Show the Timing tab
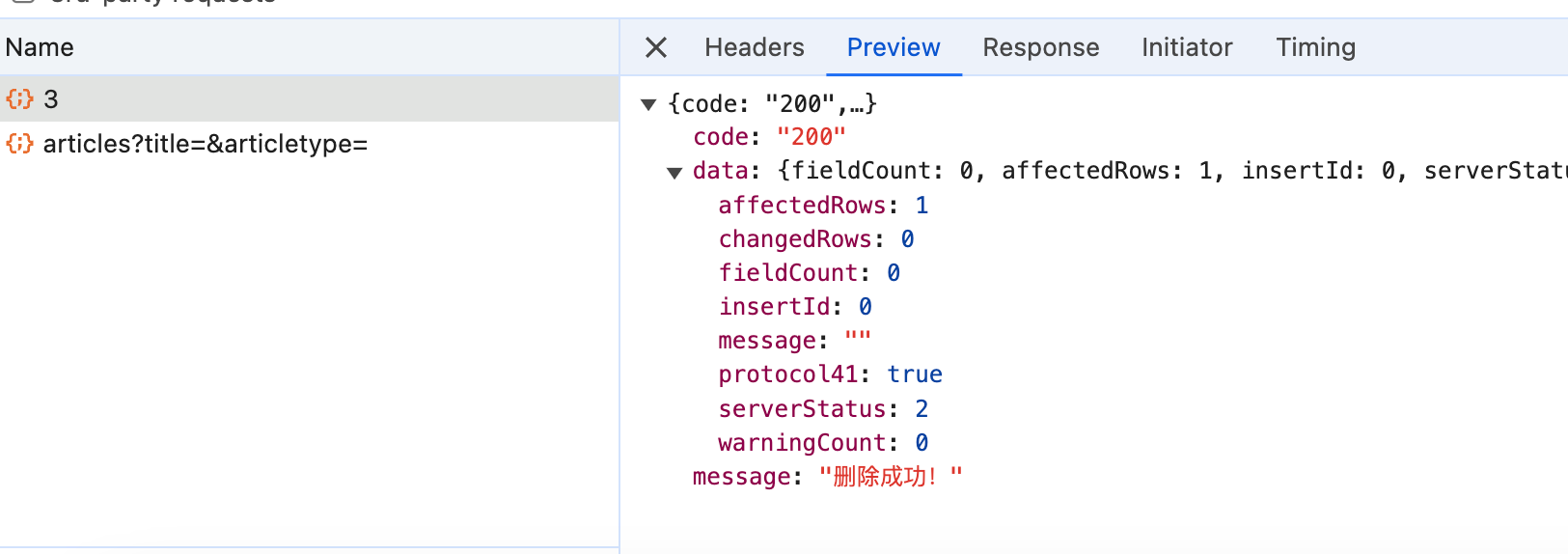 1315,47
